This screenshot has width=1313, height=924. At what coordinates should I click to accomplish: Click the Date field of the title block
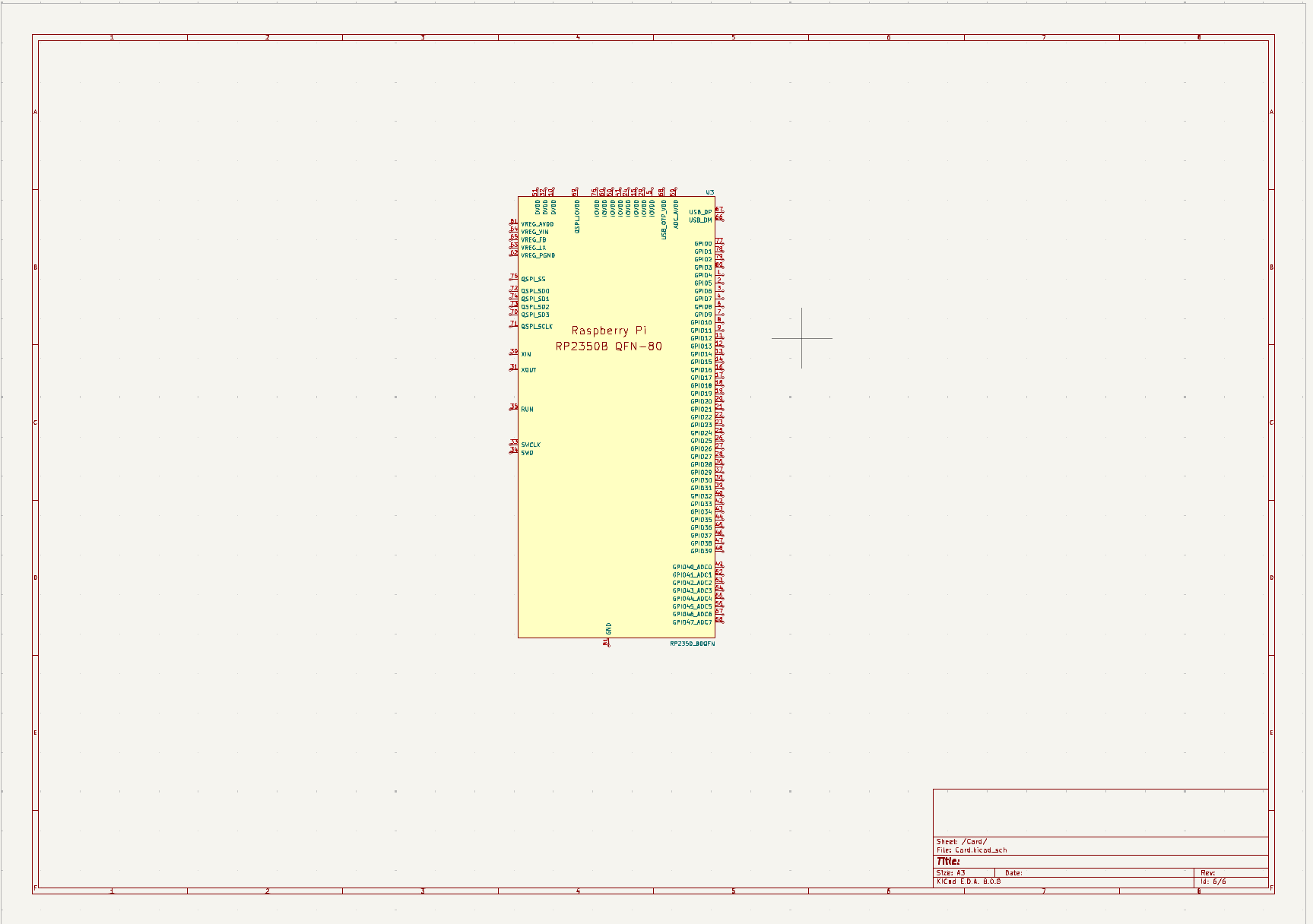point(1016,872)
